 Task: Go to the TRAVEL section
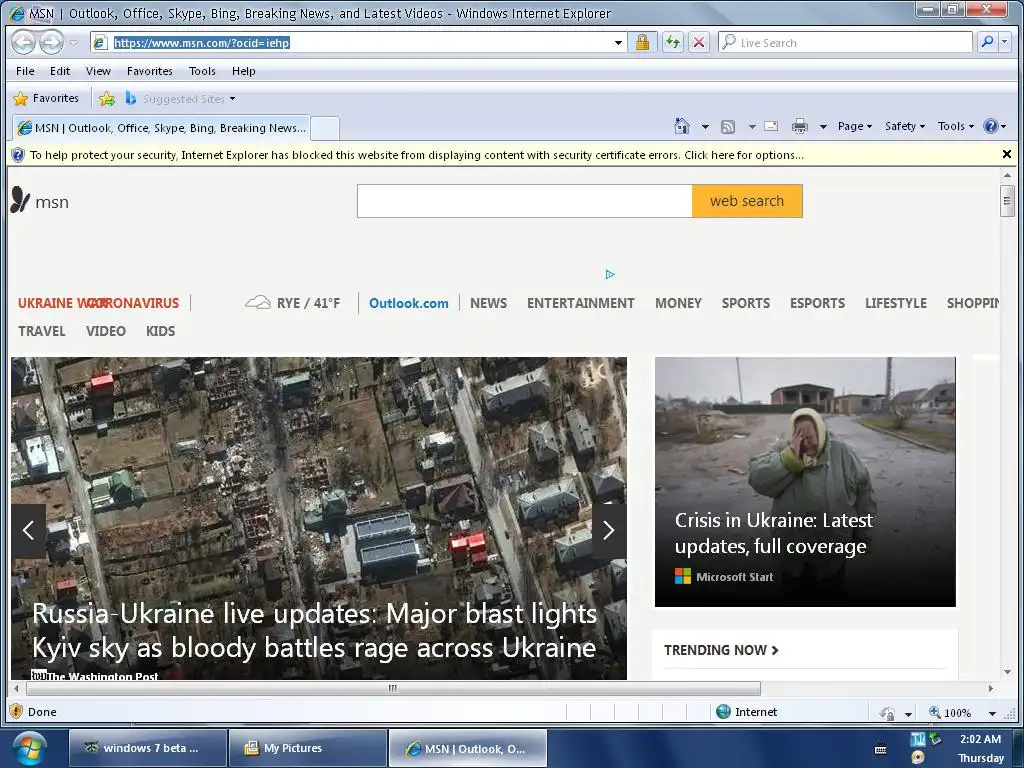pos(42,331)
